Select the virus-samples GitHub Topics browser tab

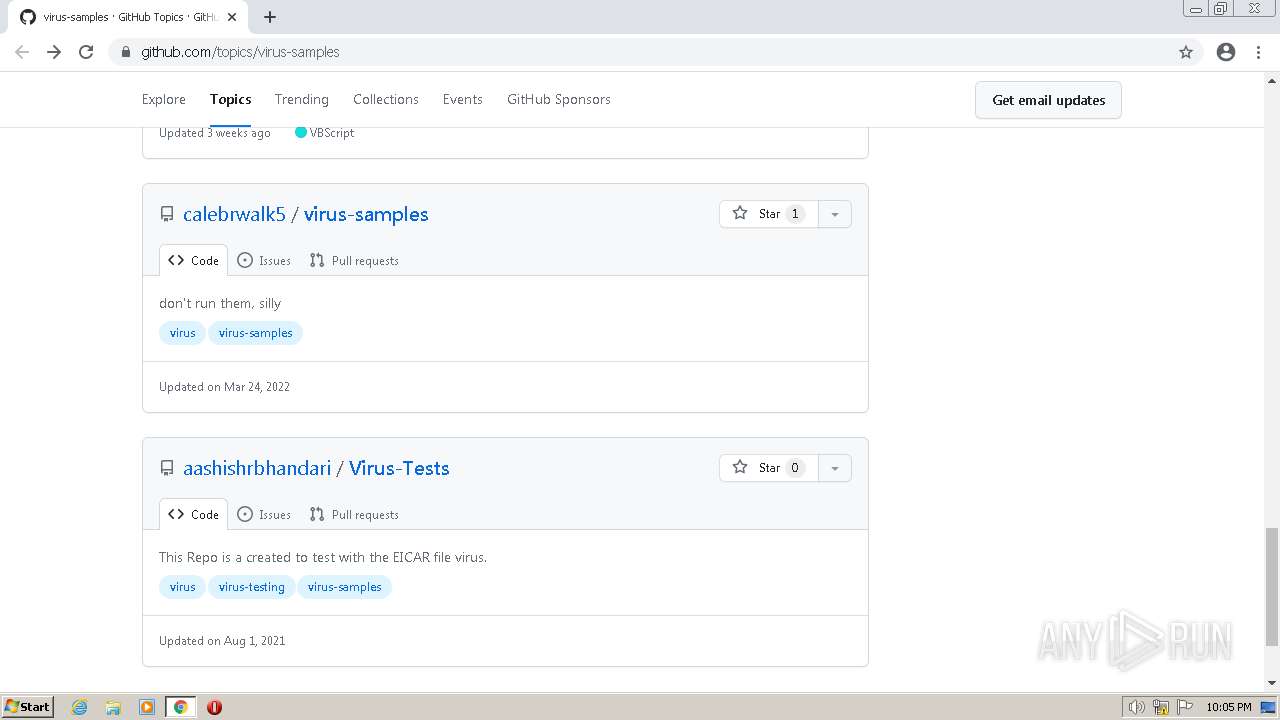127,17
